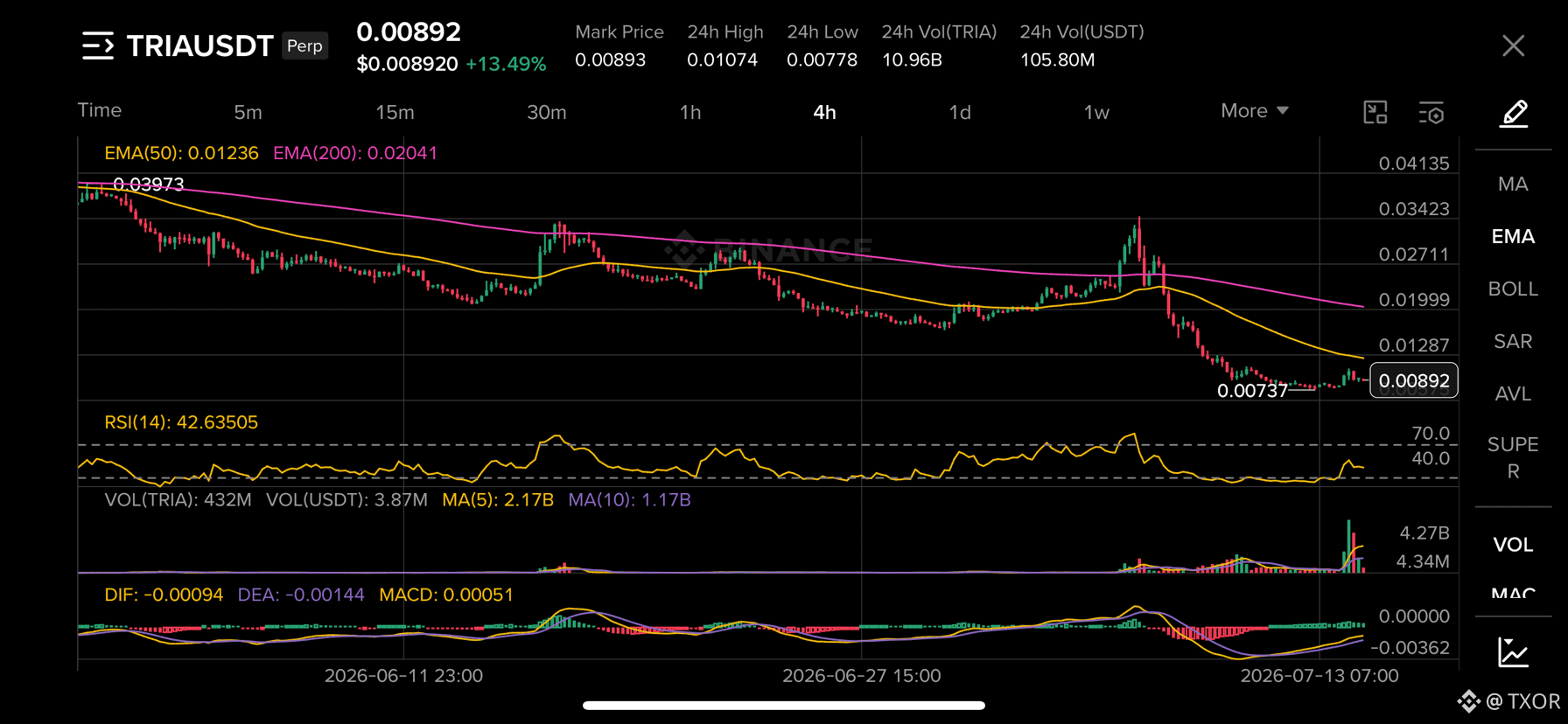Select the 1w timeframe
The width and height of the screenshot is (1568, 724).
tap(1096, 112)
